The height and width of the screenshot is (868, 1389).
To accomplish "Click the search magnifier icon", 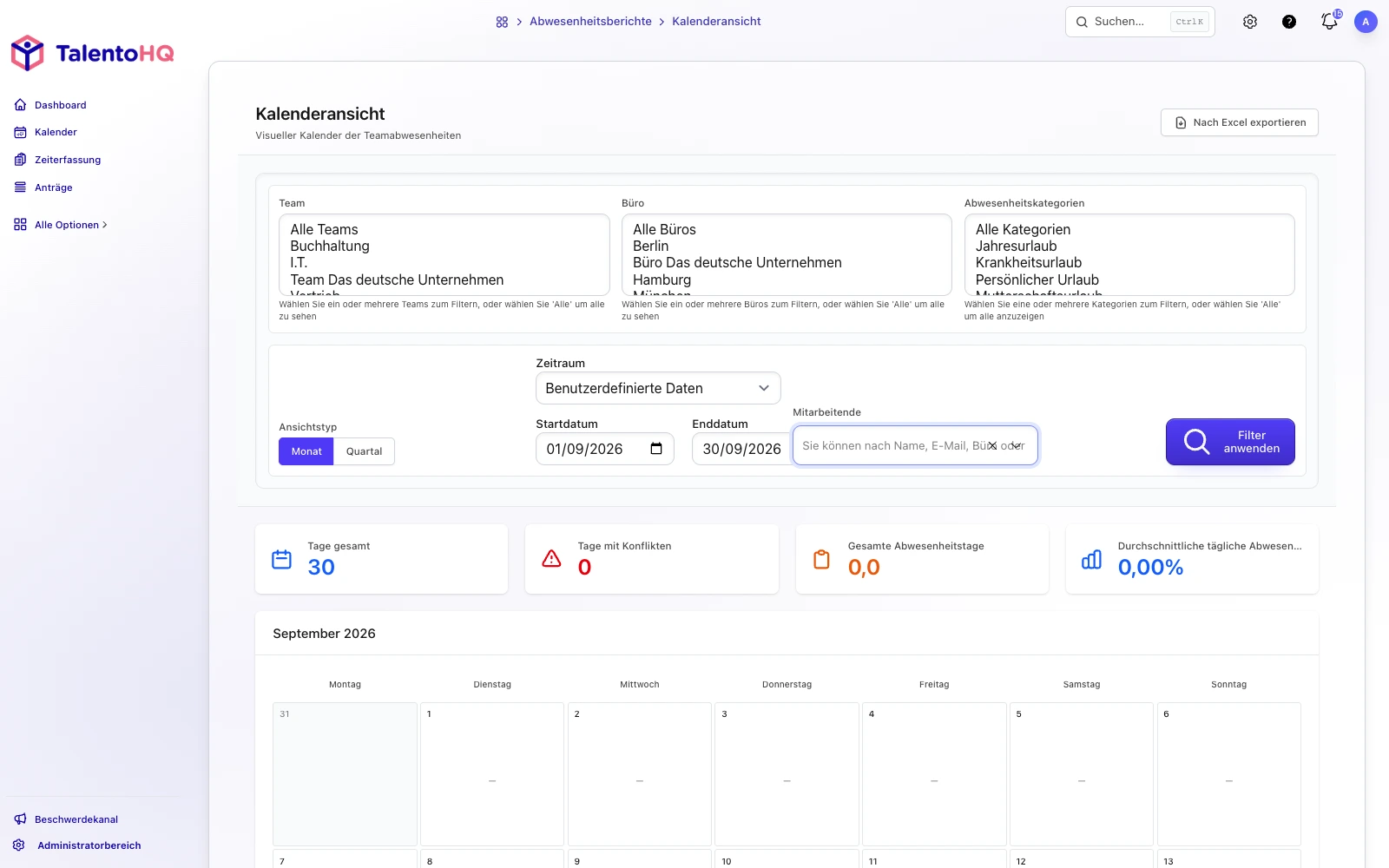I will 1082,22.
